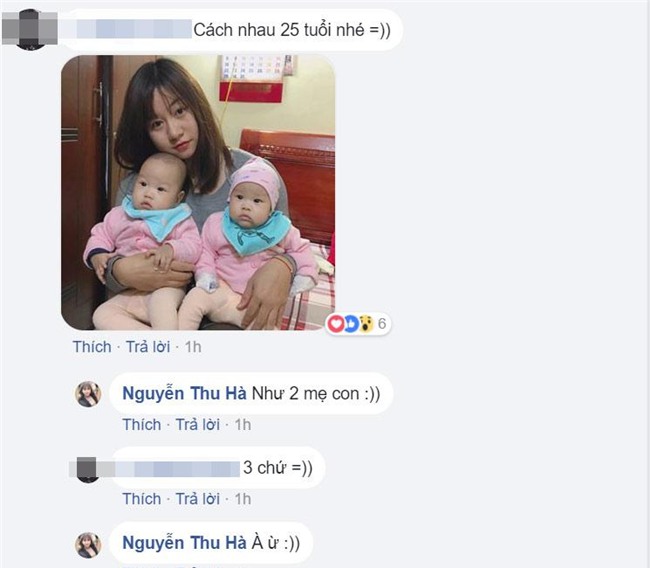650x568 pixels.
Task: View the reaction count number 6
Action: click(x=382, y=323)
